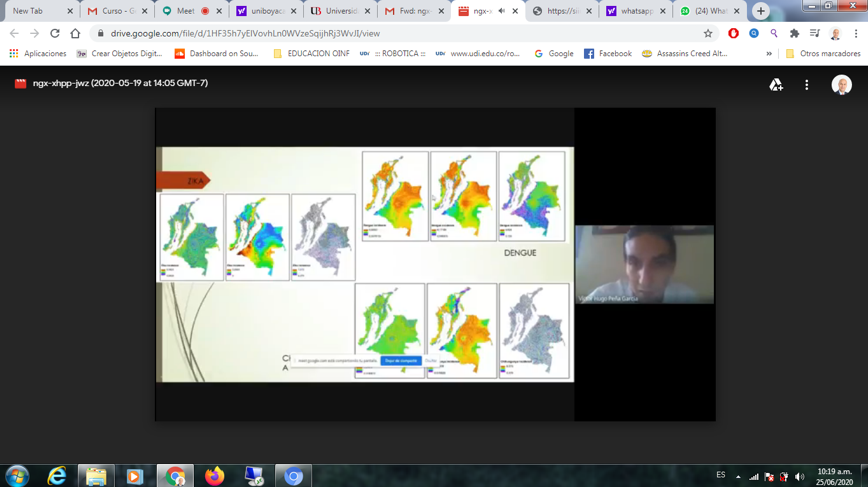Click the presenter webcam thumbnail
This screenshot has height=487, width=868.
point(644,264)
